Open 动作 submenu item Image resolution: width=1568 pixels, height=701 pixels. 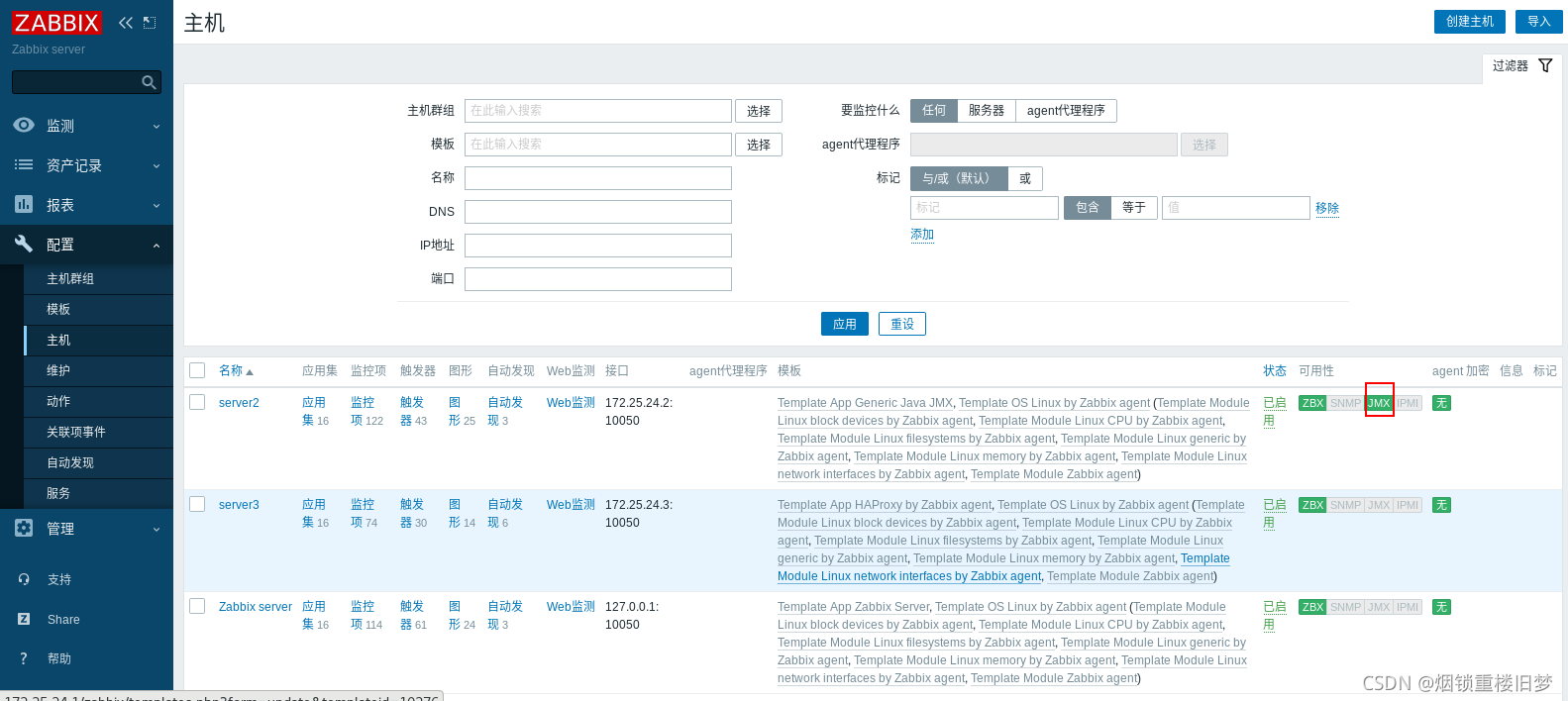click(98, 401)
